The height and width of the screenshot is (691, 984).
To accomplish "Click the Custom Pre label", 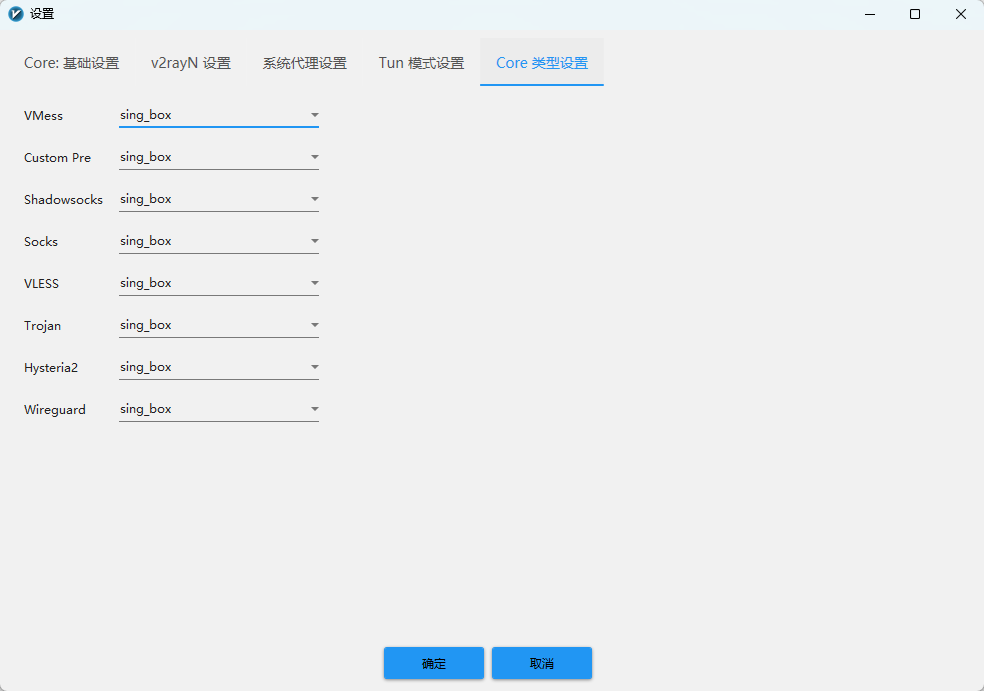I will [x=57, y=158].
